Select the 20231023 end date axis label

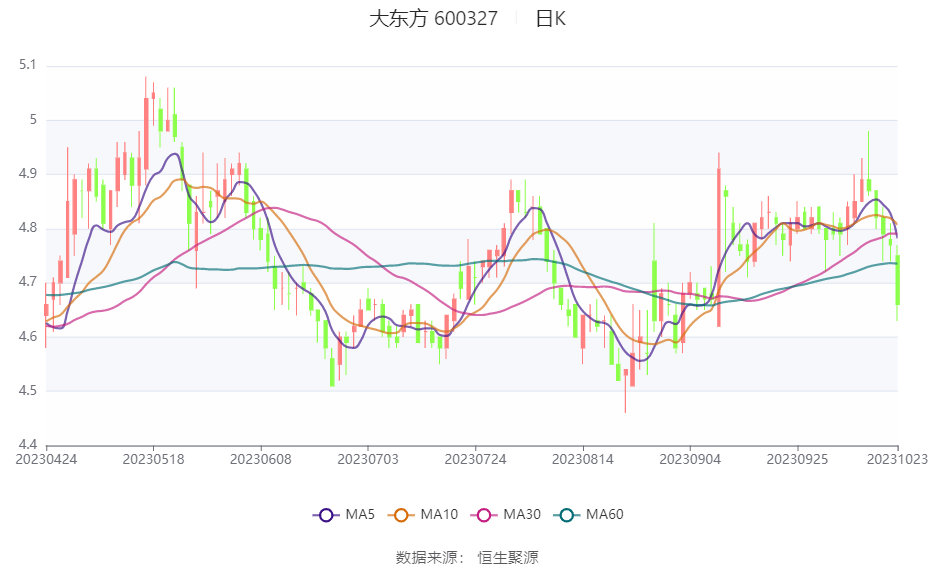click(897, 459)
